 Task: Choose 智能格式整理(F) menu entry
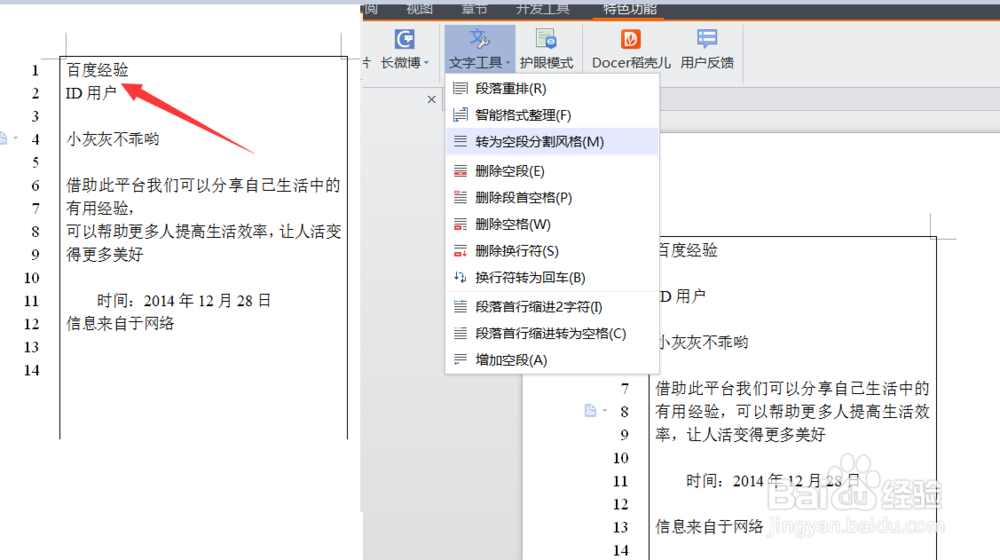(x=552, y=115)
